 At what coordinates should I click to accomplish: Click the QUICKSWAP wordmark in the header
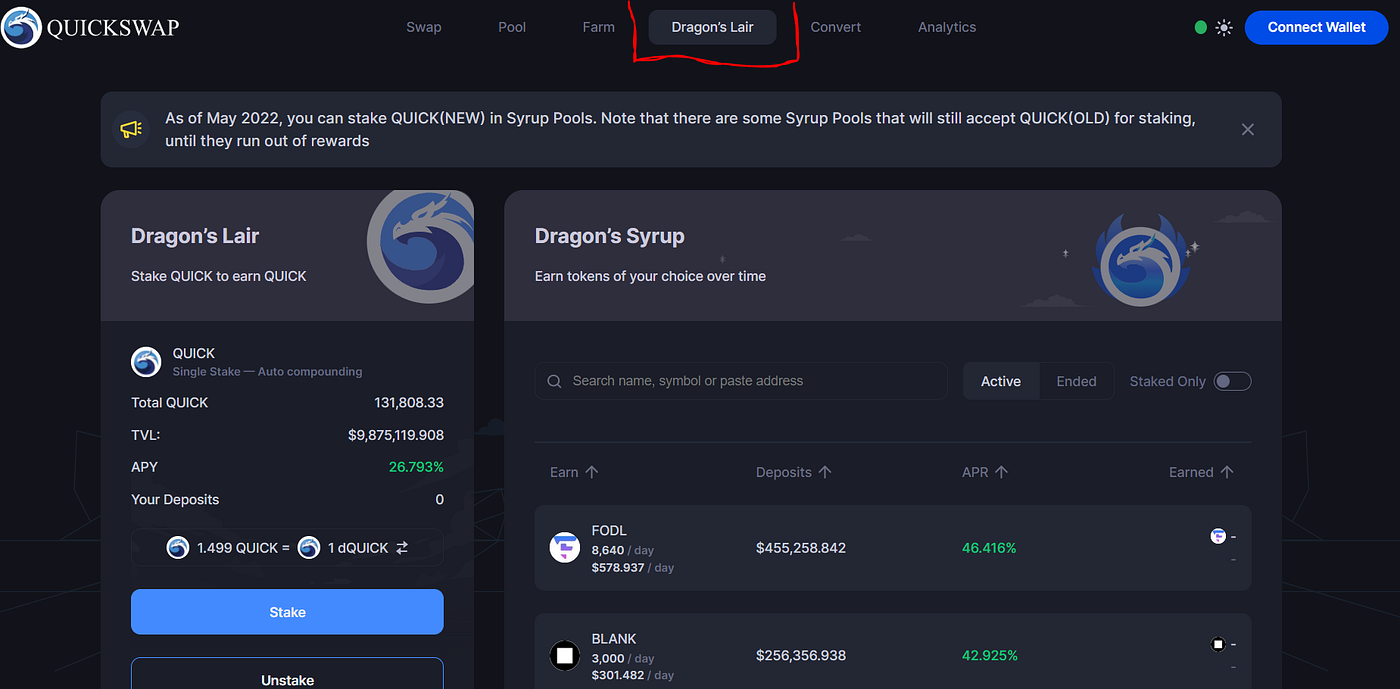[113, 28]
